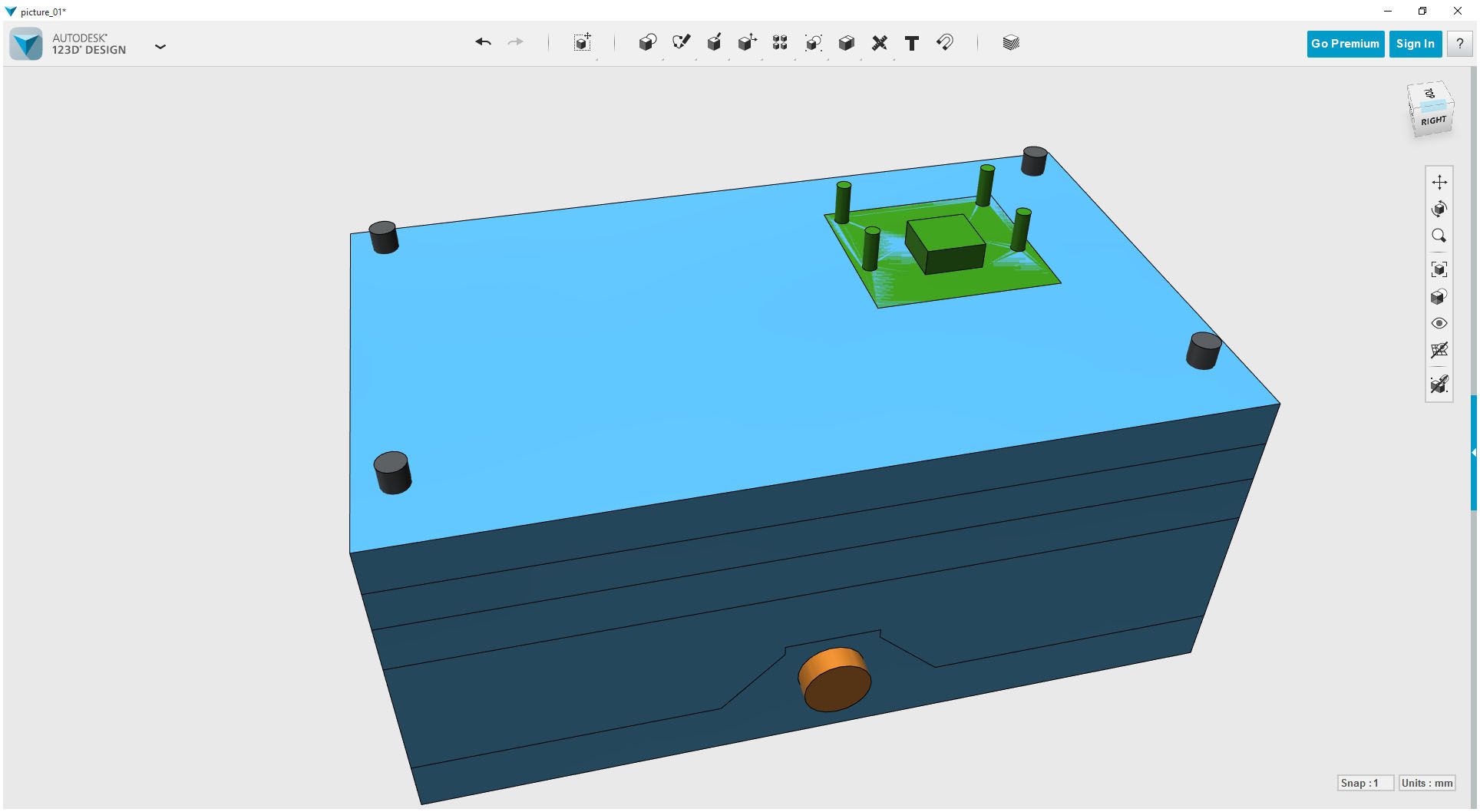Open the Text tool
Screen dimensions: 1480x812
pos(911,43)
